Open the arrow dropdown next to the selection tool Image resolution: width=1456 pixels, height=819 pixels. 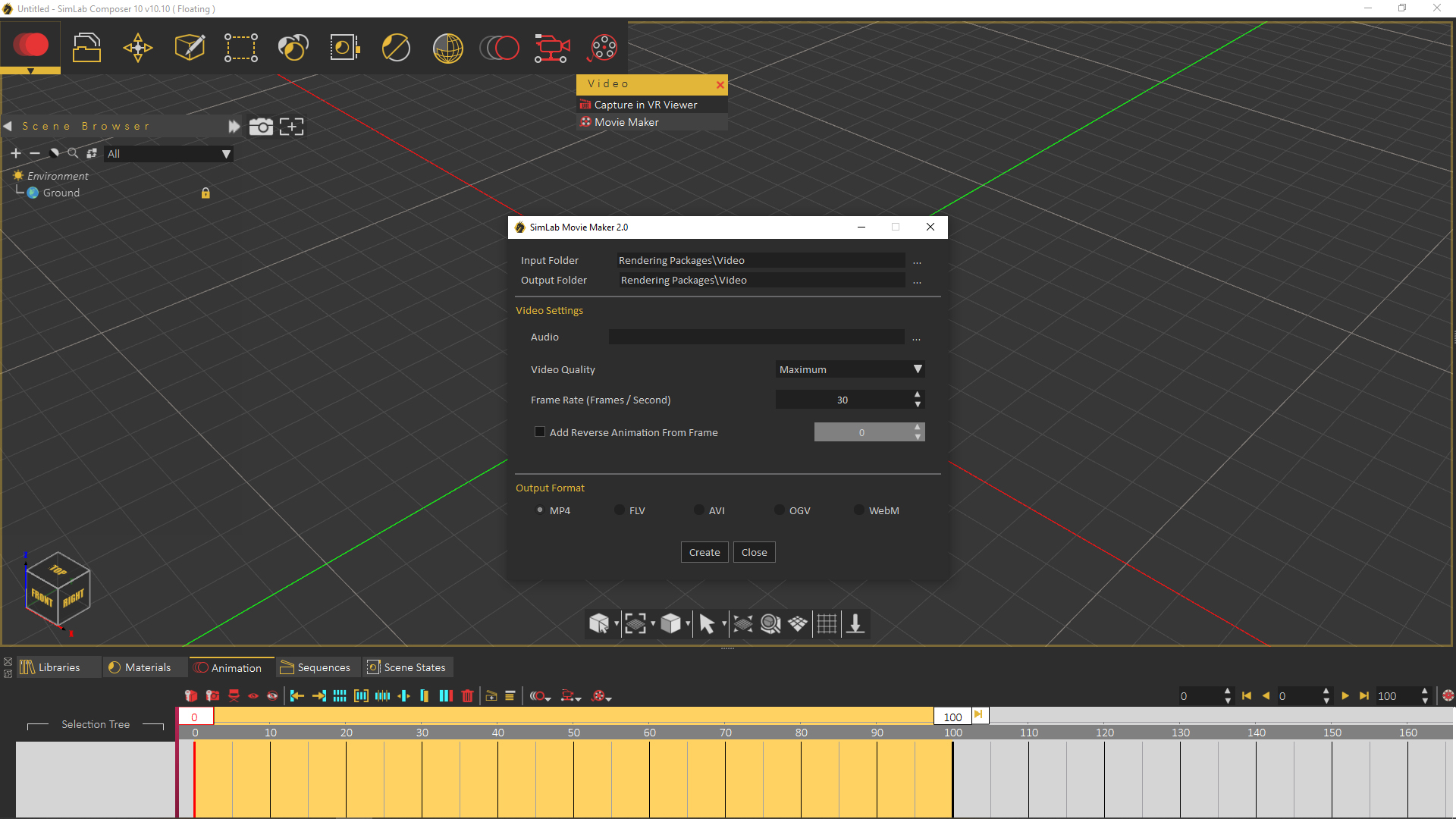coord(723,624)
